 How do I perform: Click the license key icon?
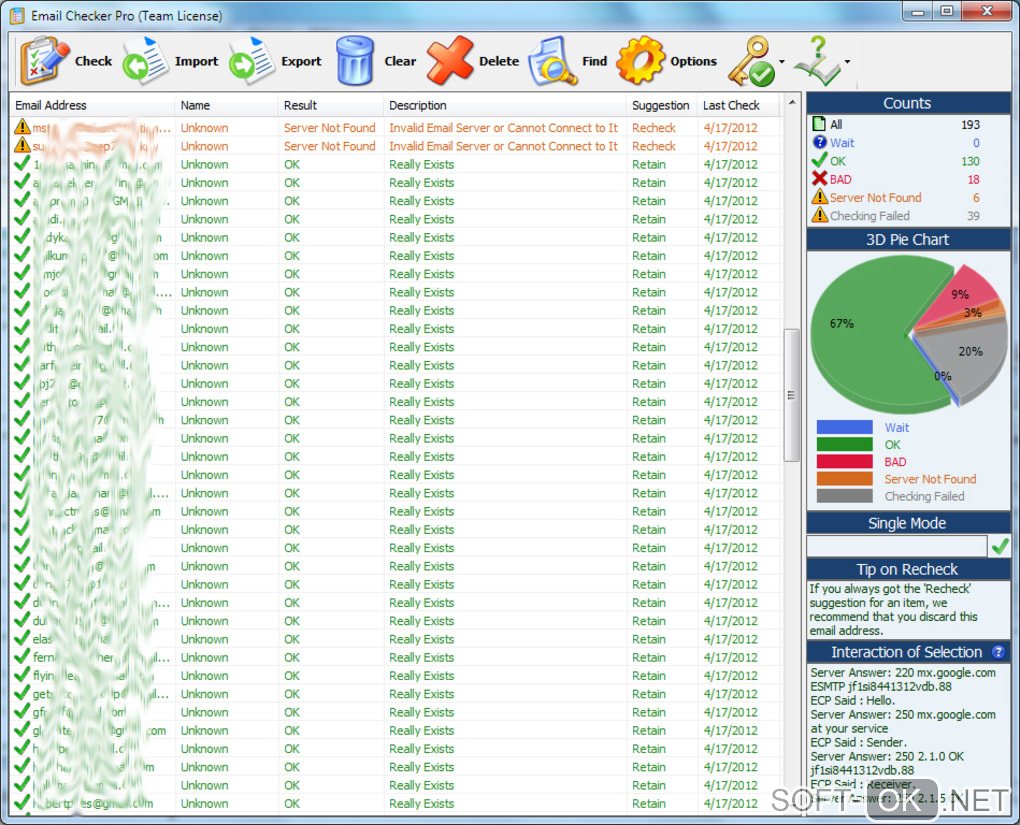751,62
